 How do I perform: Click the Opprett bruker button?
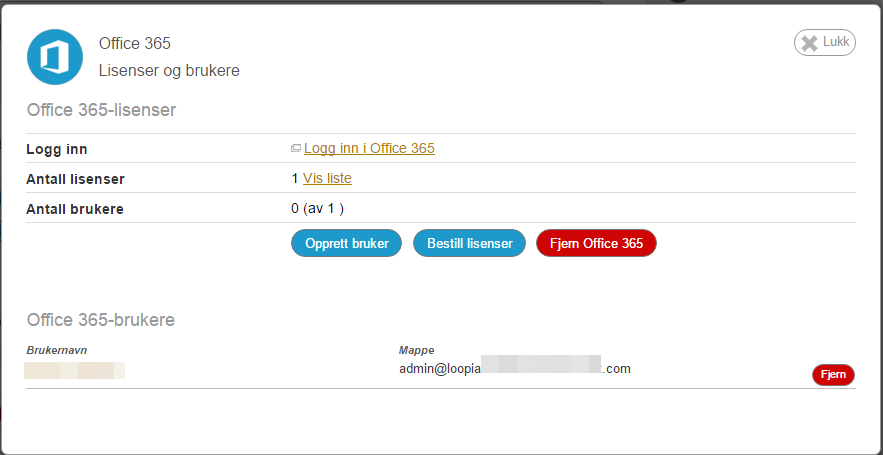[347, 243]
